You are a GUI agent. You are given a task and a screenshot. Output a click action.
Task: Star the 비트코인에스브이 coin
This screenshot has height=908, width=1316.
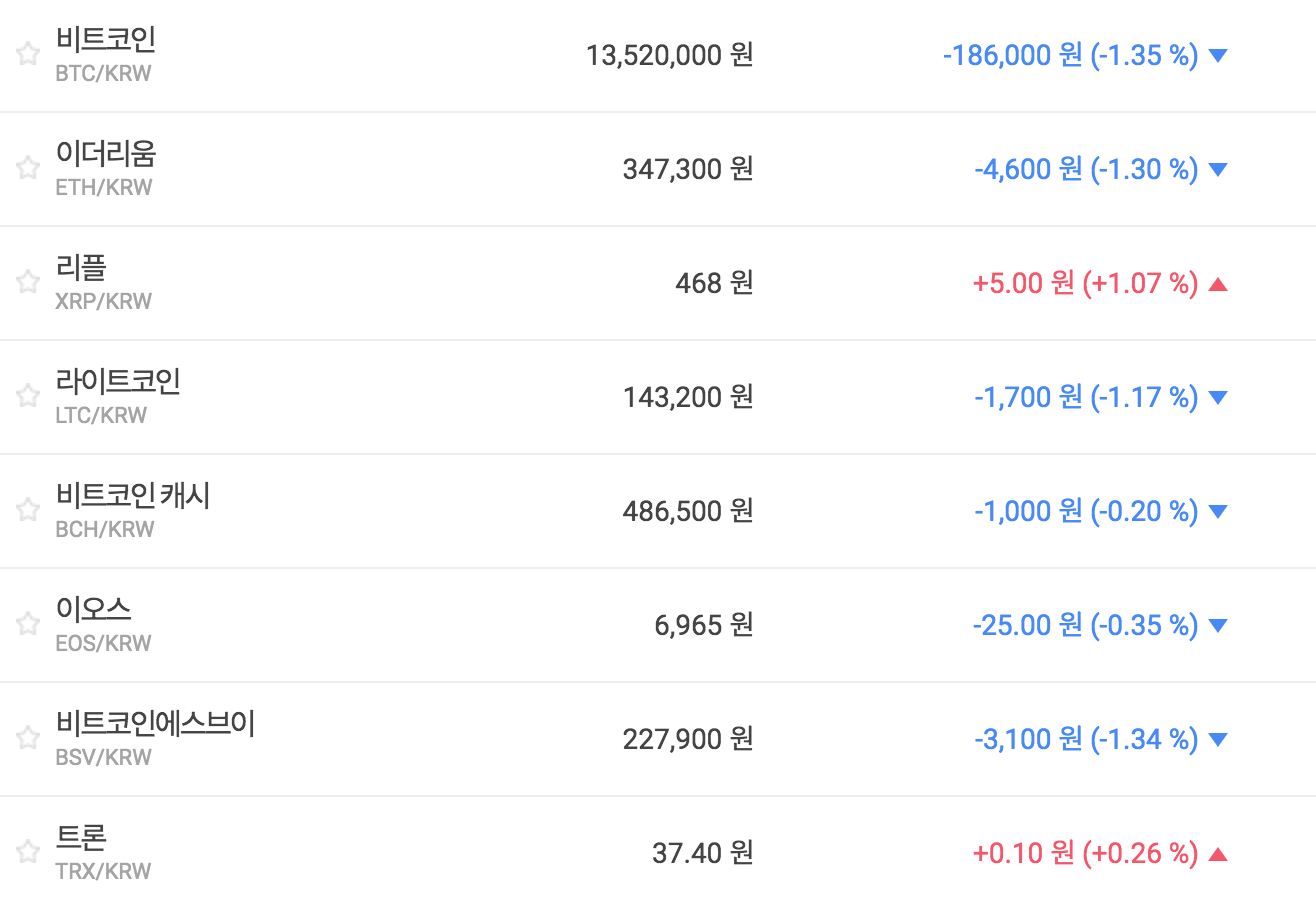click(x=27, y=739)
